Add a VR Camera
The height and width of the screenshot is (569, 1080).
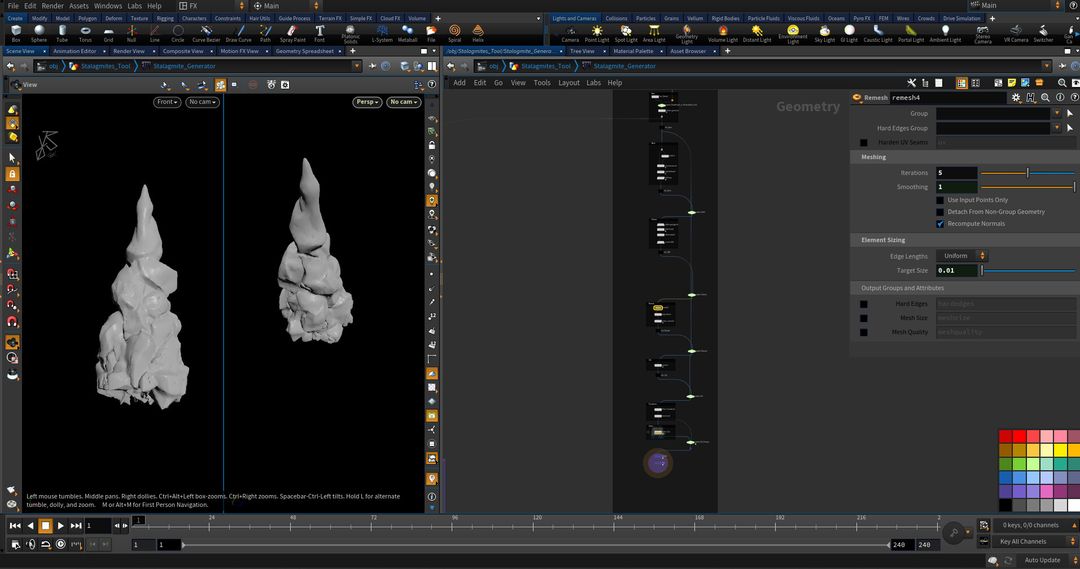point(1016,33)
